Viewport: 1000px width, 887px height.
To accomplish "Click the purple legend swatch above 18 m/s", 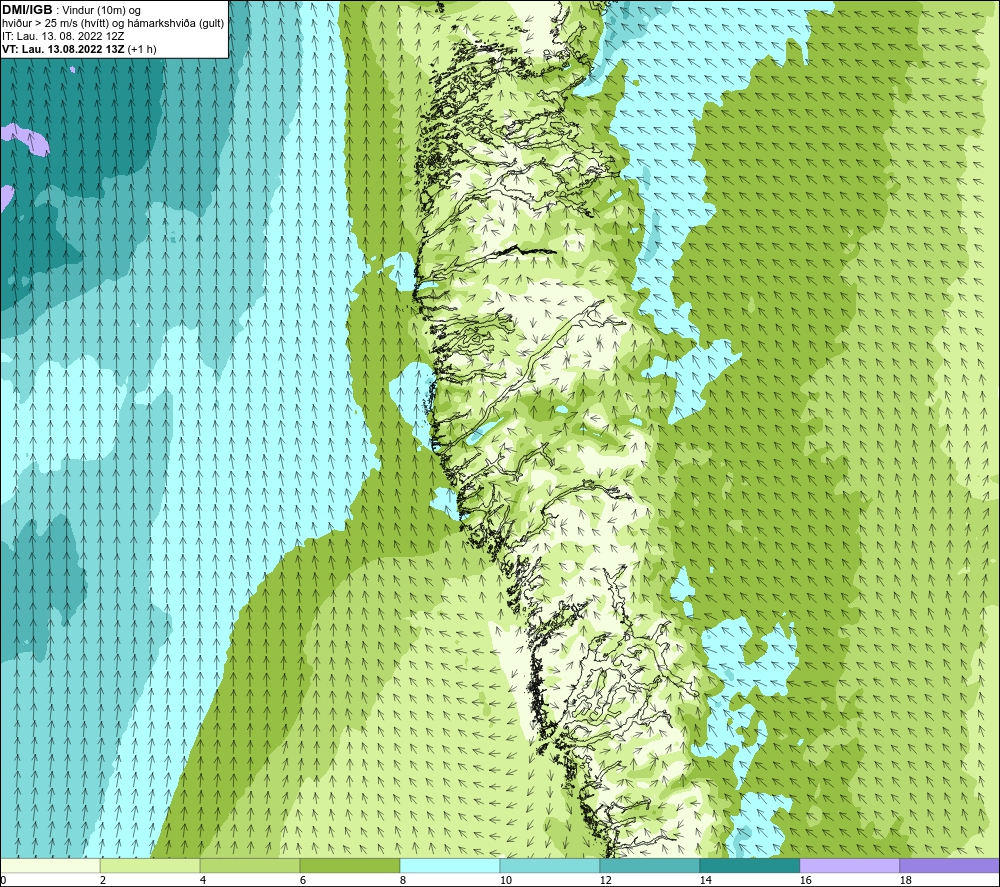I will click(x=949, y=865).
